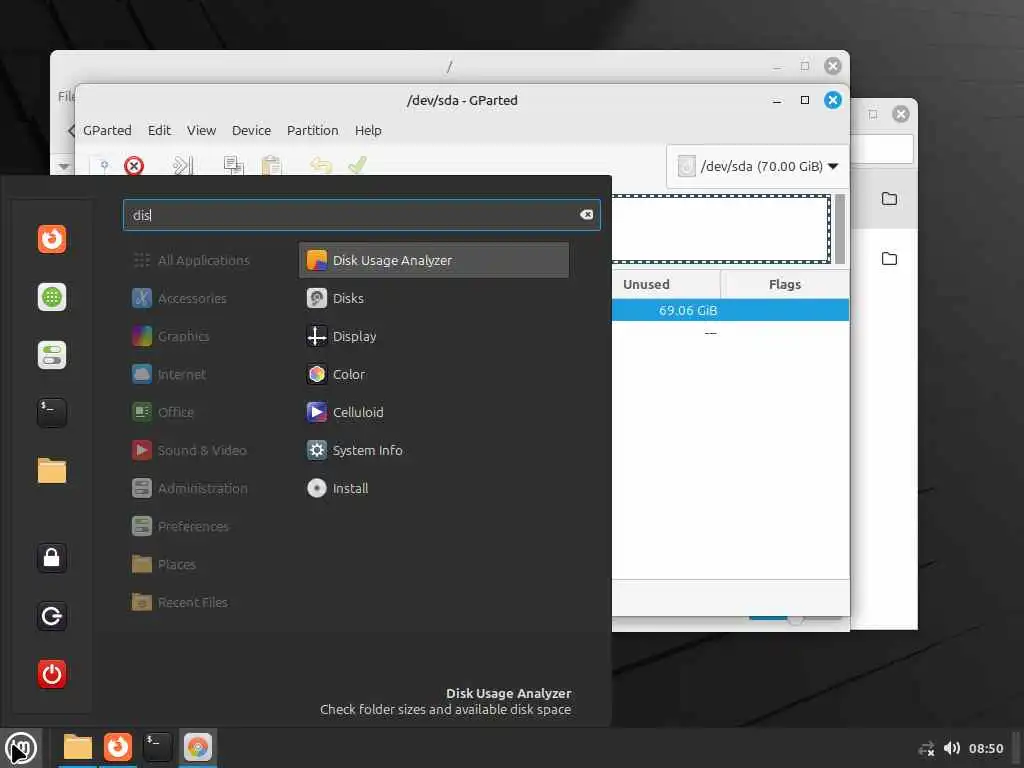Click GParted new partition toolbar icon
1024x768 pixels.
pos(104,166)
